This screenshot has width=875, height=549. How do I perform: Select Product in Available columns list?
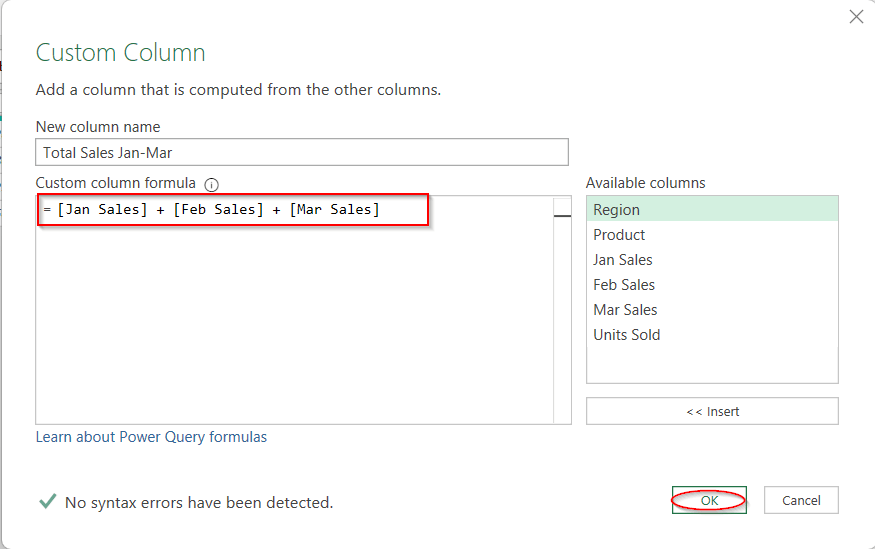click(x=619, y=235)
